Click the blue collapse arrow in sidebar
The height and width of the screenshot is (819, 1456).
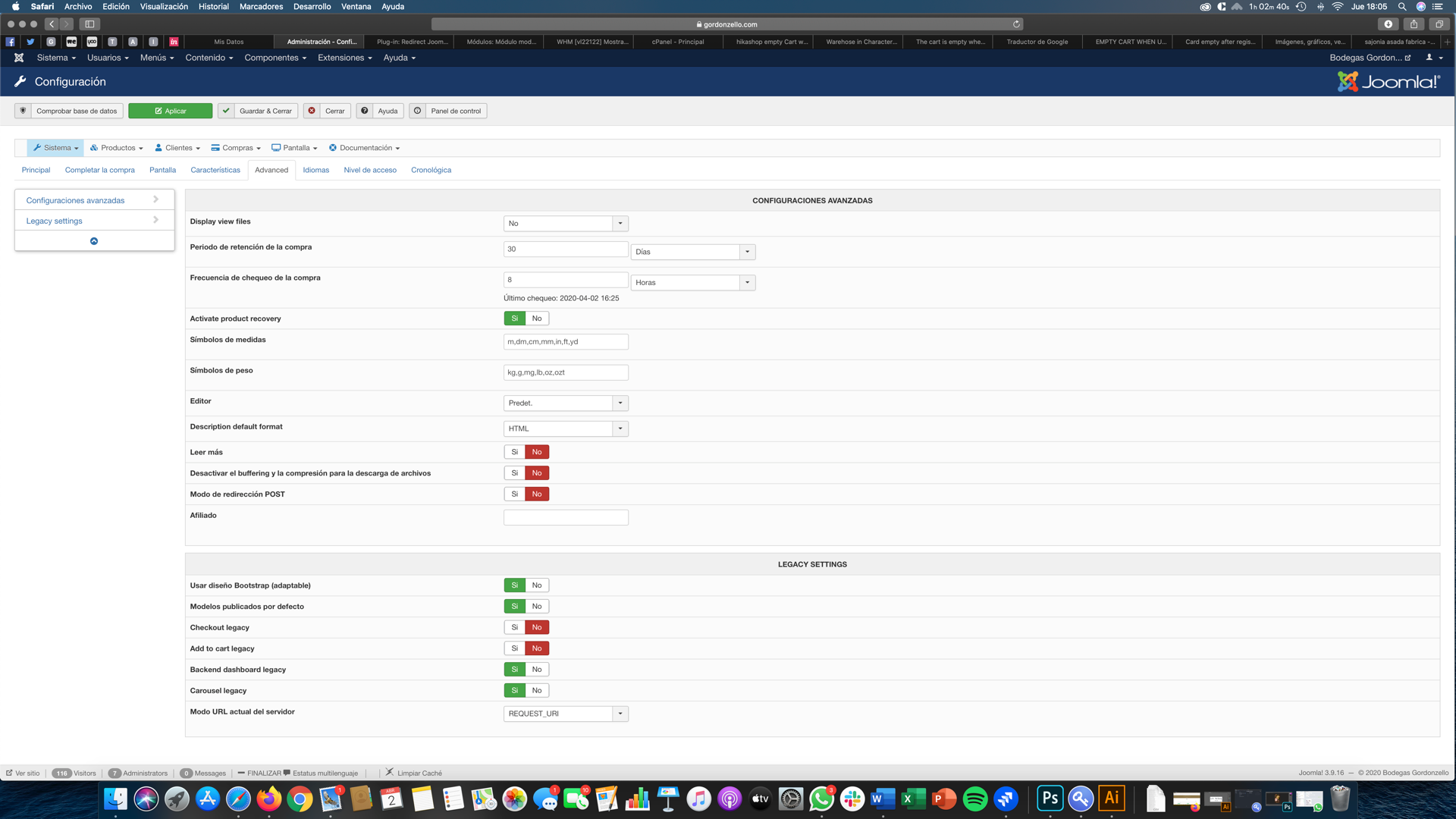(x=94, y=241)
